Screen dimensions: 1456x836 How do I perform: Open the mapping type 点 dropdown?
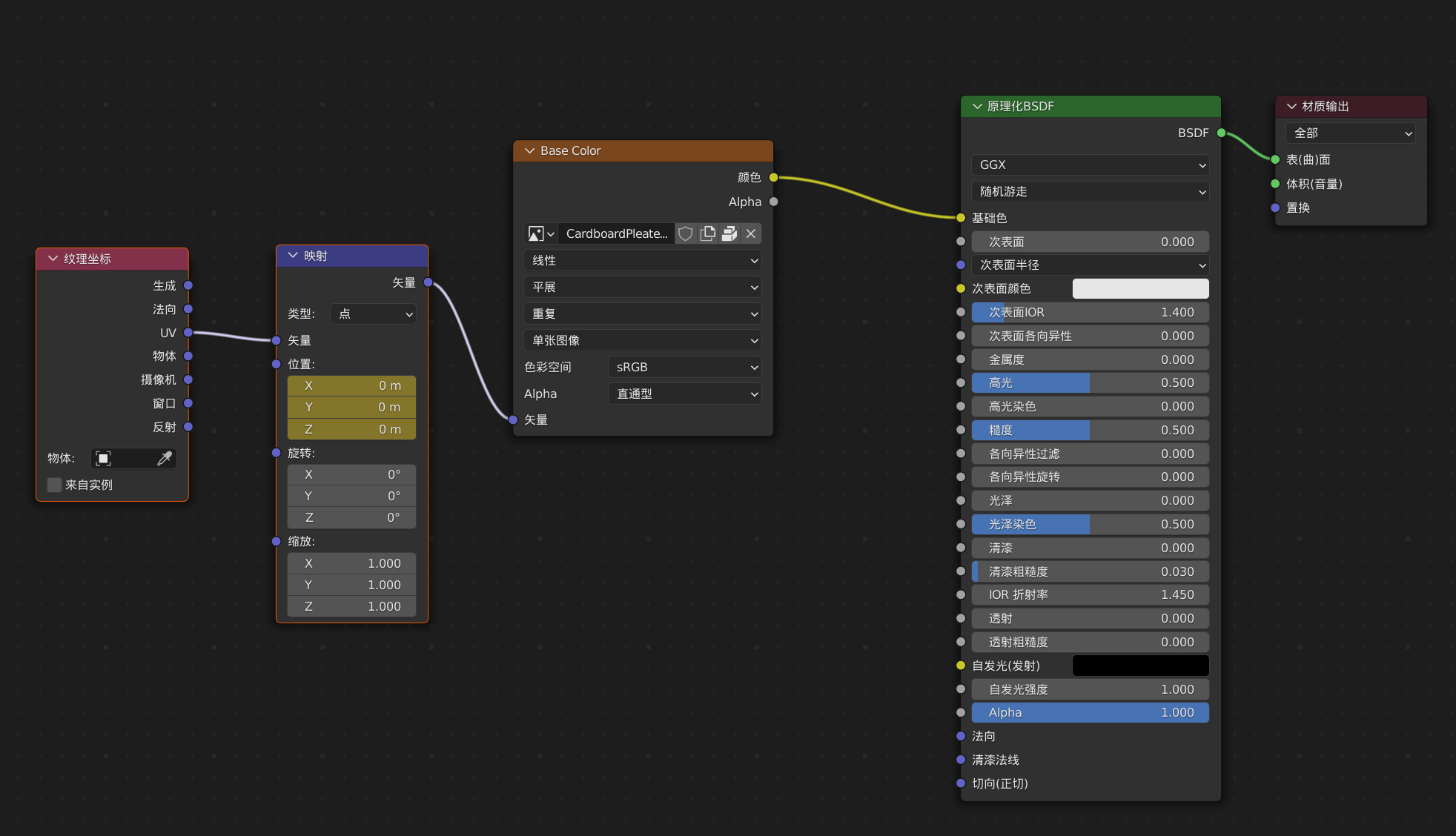(374, 314)
